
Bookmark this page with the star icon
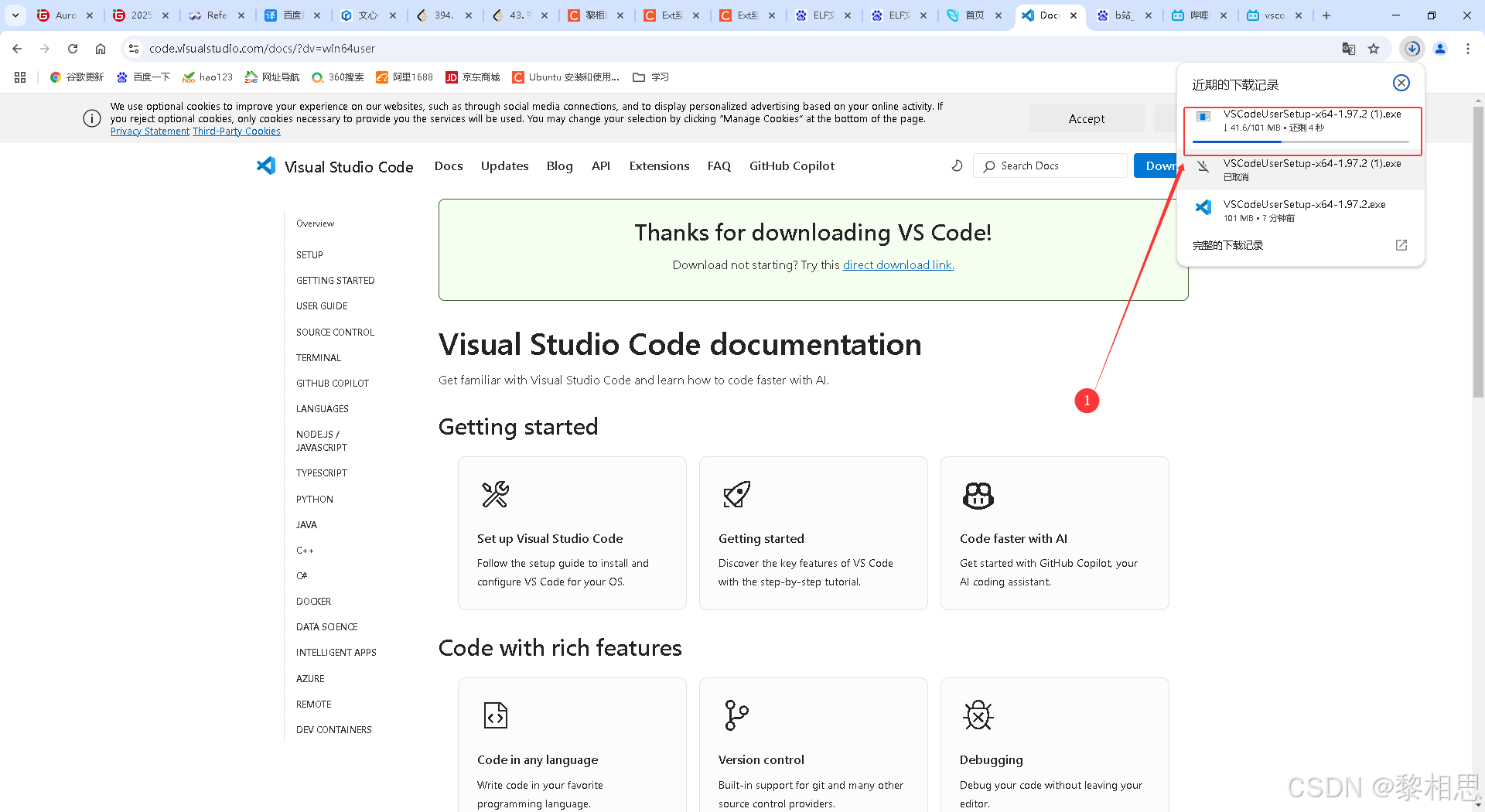point(1374,48)
